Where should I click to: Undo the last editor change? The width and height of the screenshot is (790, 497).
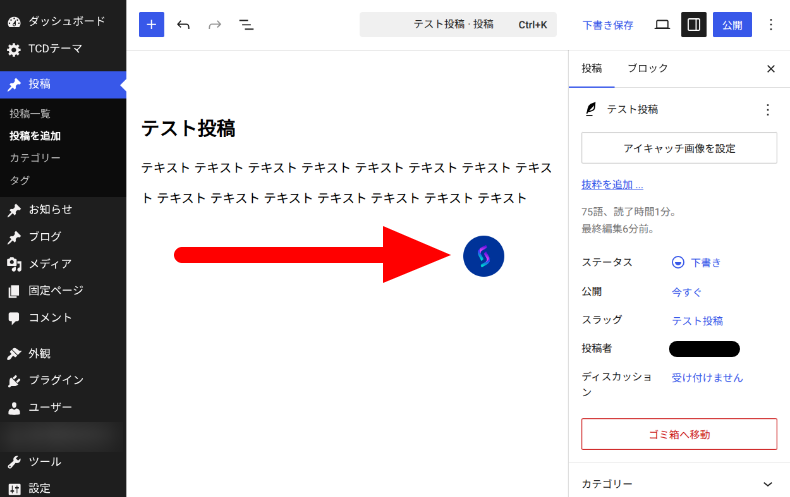tap(183, 25)
